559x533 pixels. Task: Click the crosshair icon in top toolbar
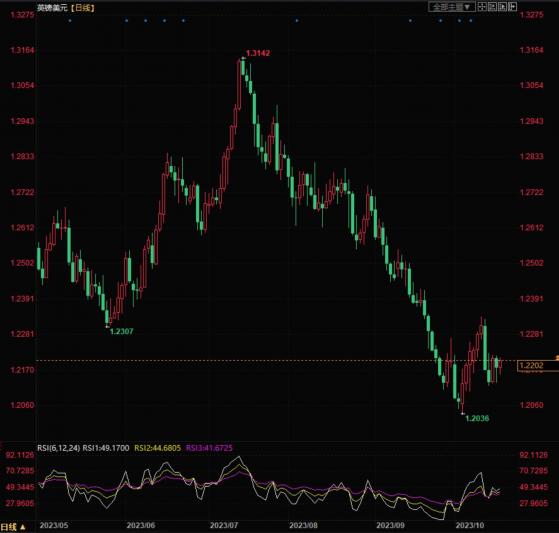482,6
